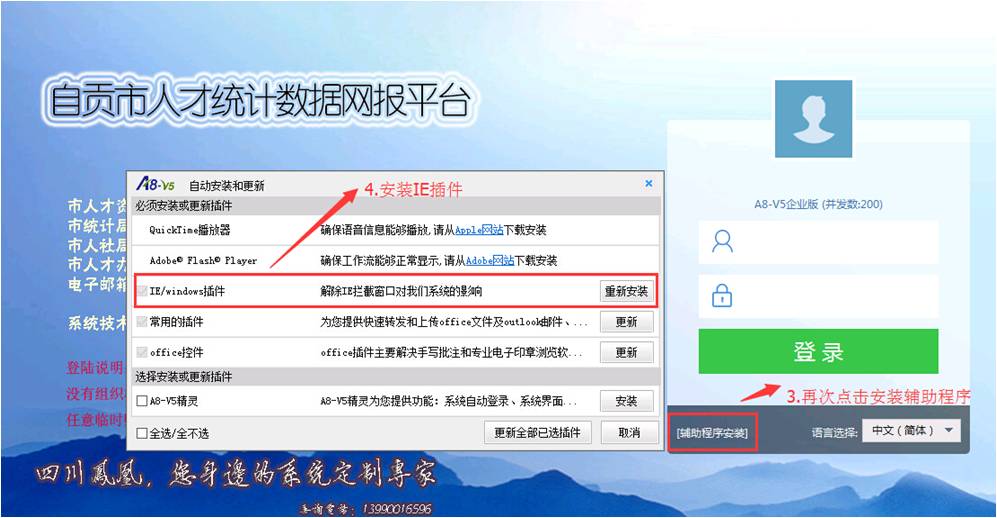Click the A8-V5 logo in dialog
Screen dimensions: 997x518
point(156,184)
